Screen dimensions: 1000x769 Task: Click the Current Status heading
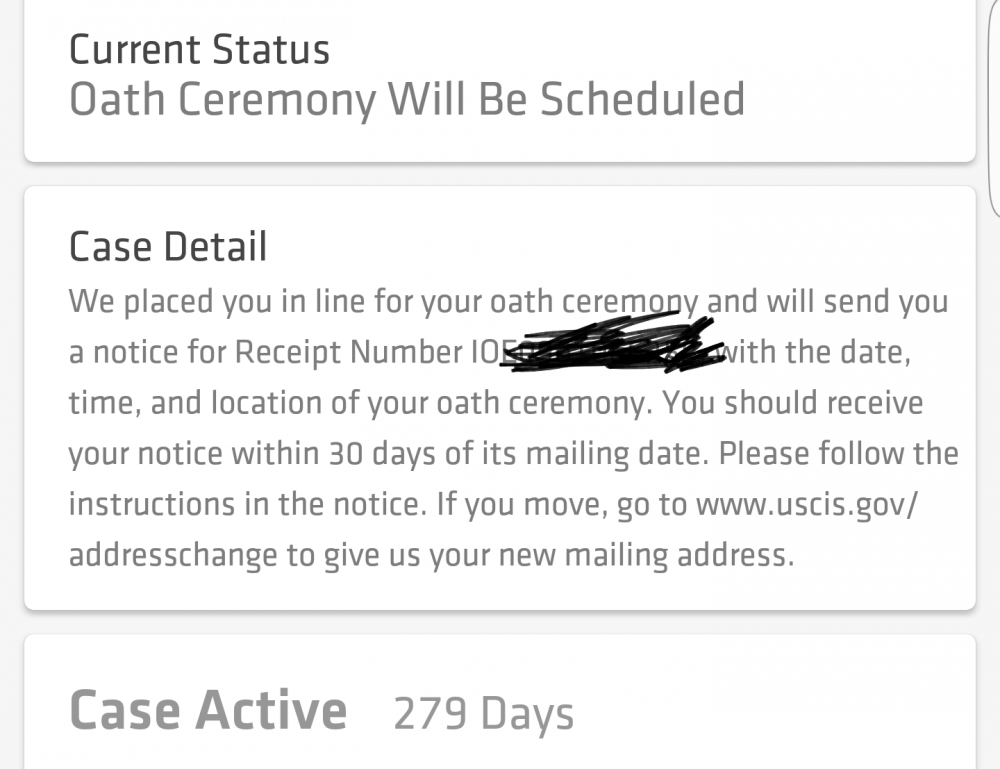199,50
